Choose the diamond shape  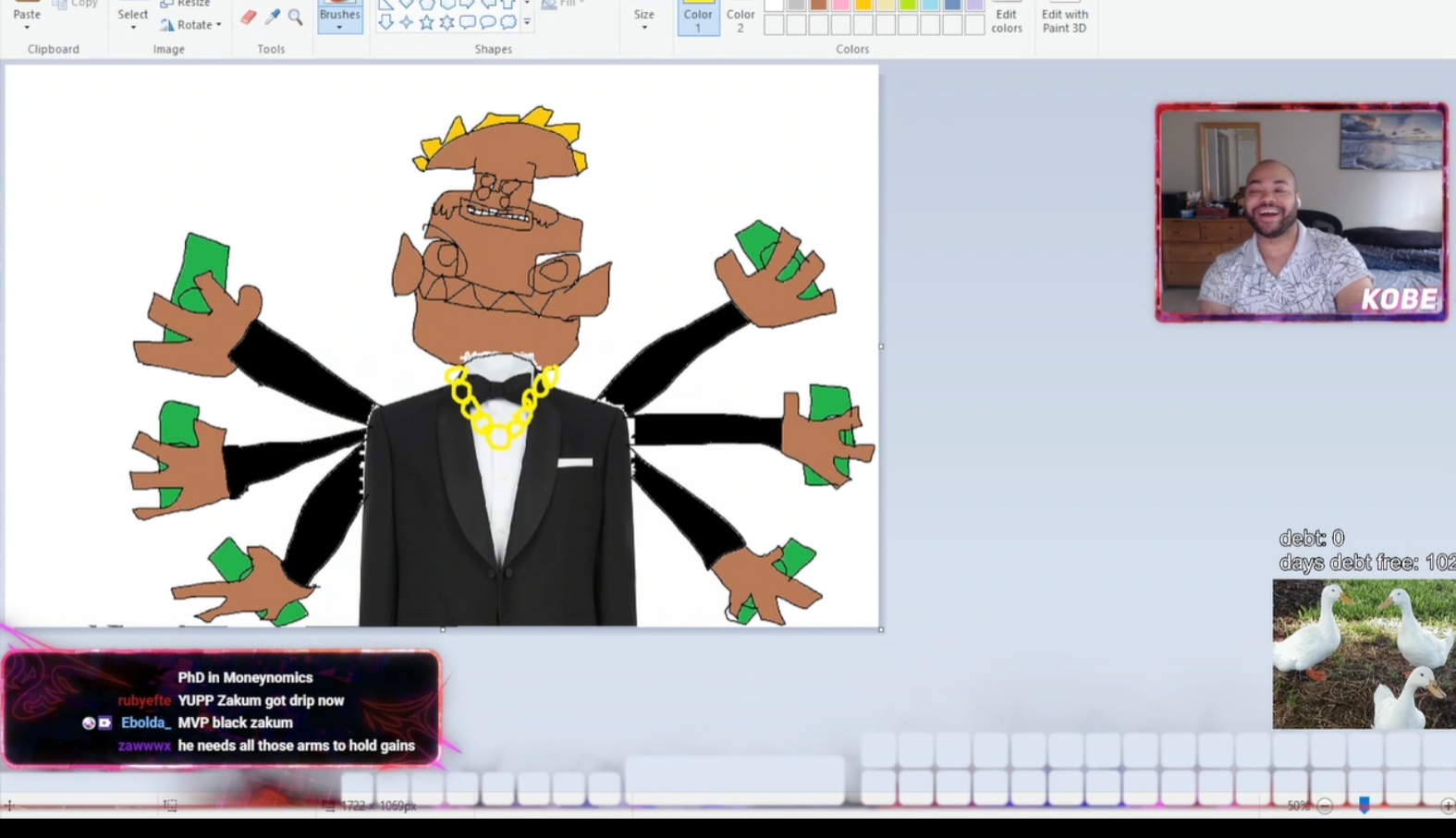406,4
